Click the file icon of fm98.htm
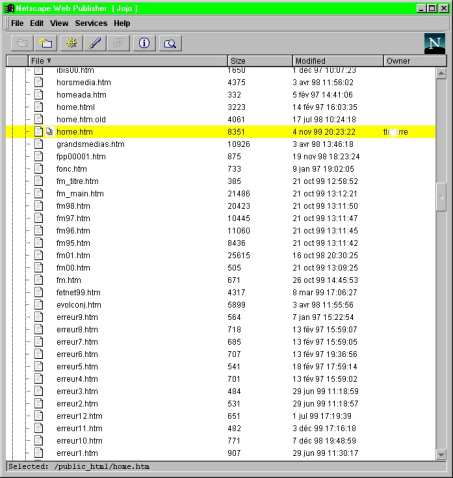This screenshot has width=453, height=478. click(x=39, y=205)
